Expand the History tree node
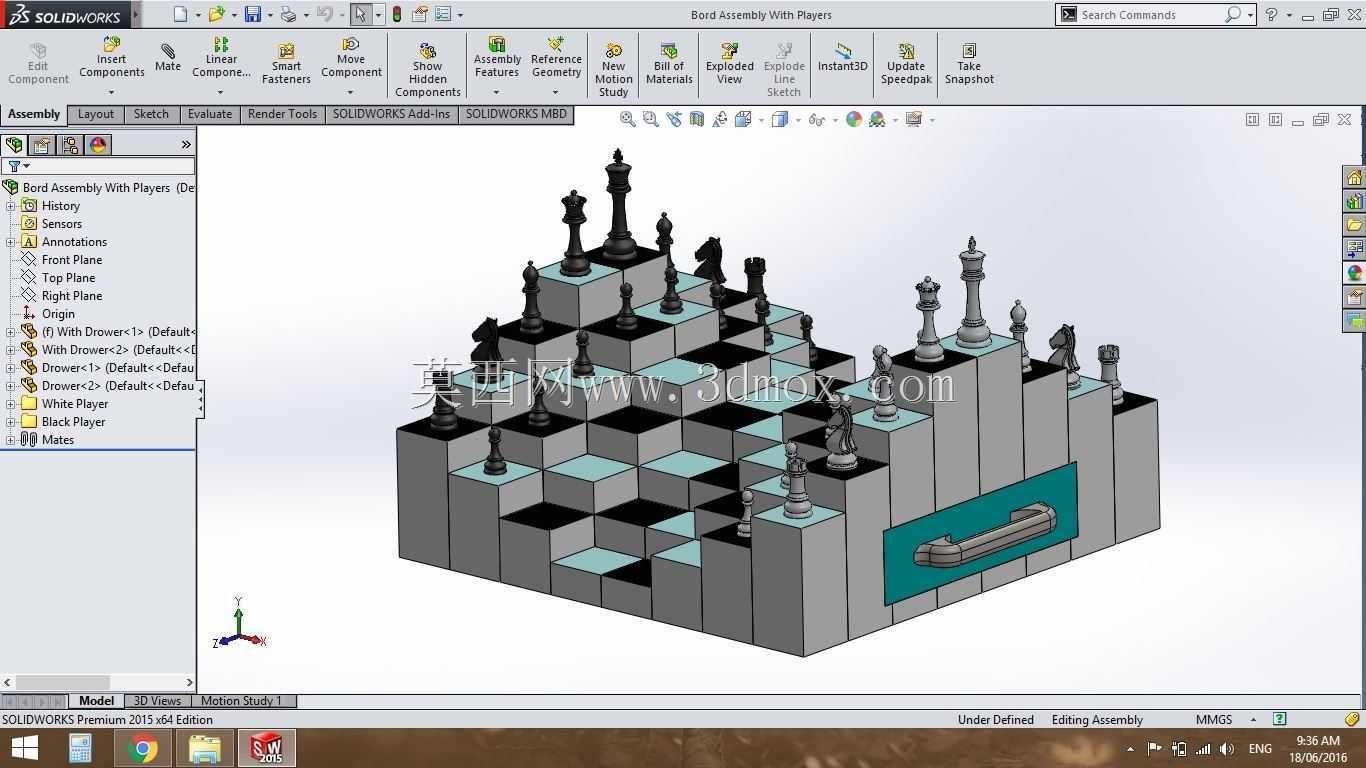 tap(11, 206)
